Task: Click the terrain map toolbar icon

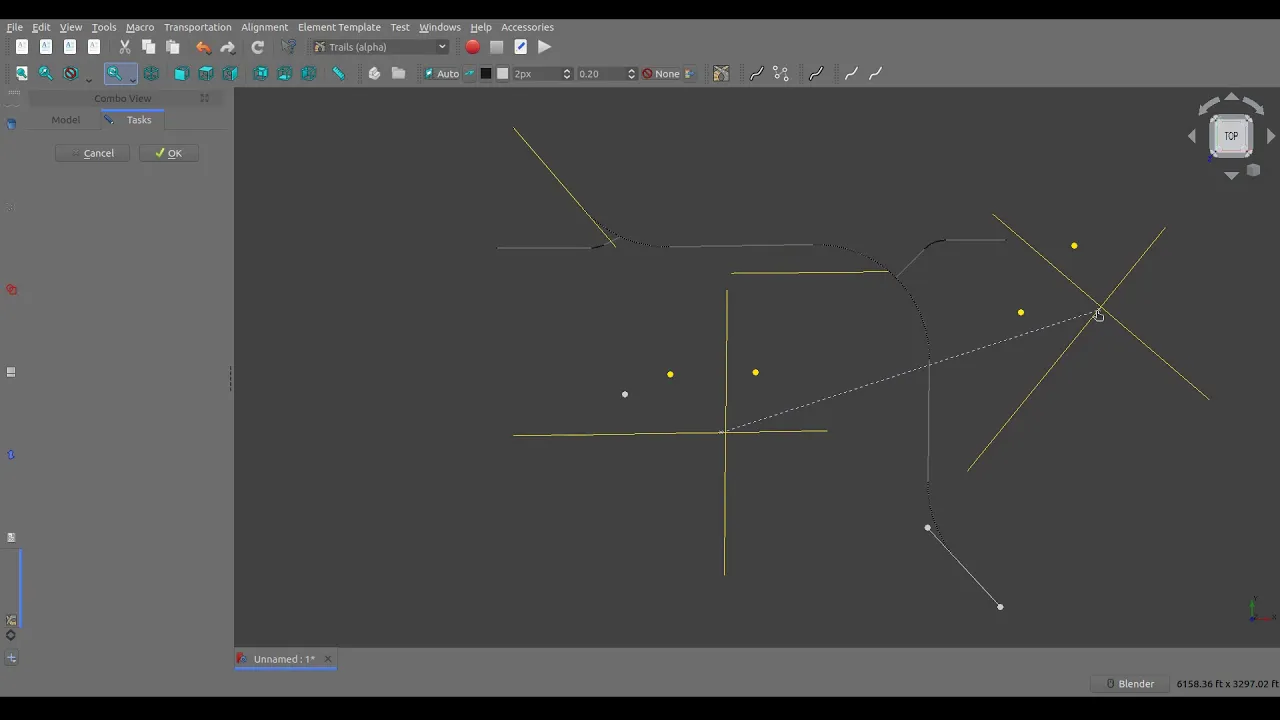Action: pos(721,74)
